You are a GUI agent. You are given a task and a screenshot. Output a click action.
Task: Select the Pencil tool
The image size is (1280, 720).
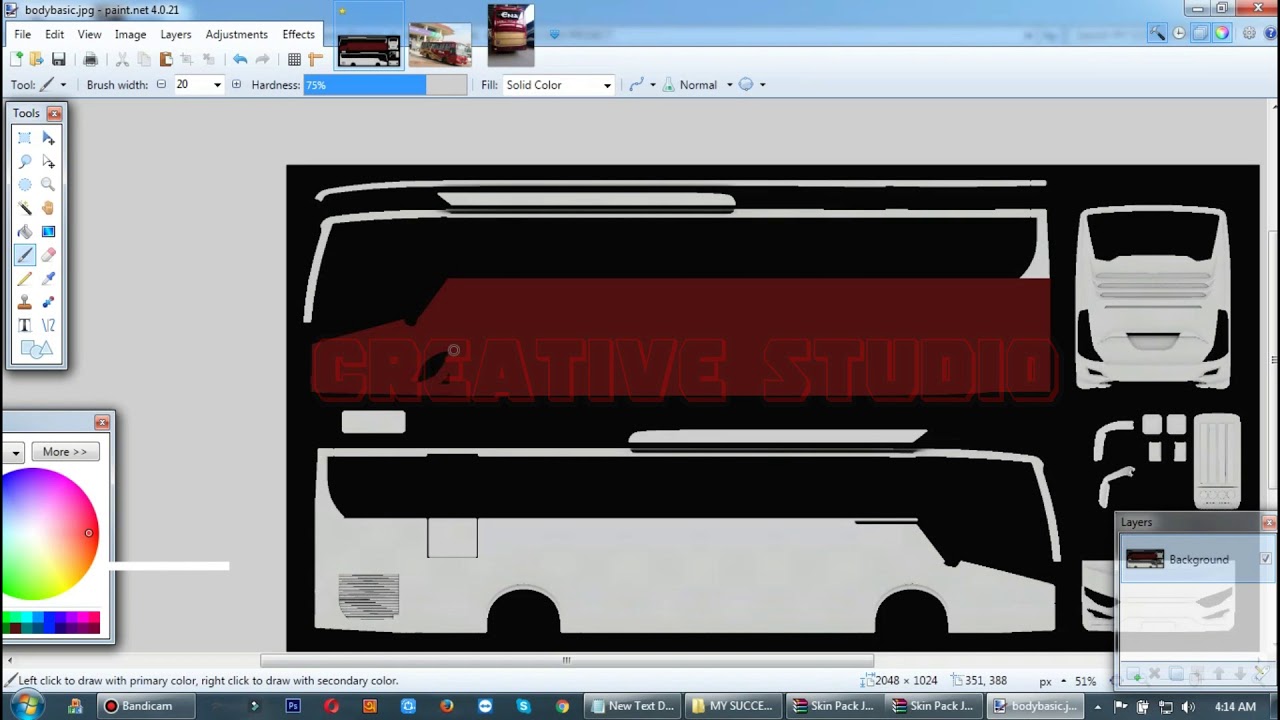click(25, 278)
